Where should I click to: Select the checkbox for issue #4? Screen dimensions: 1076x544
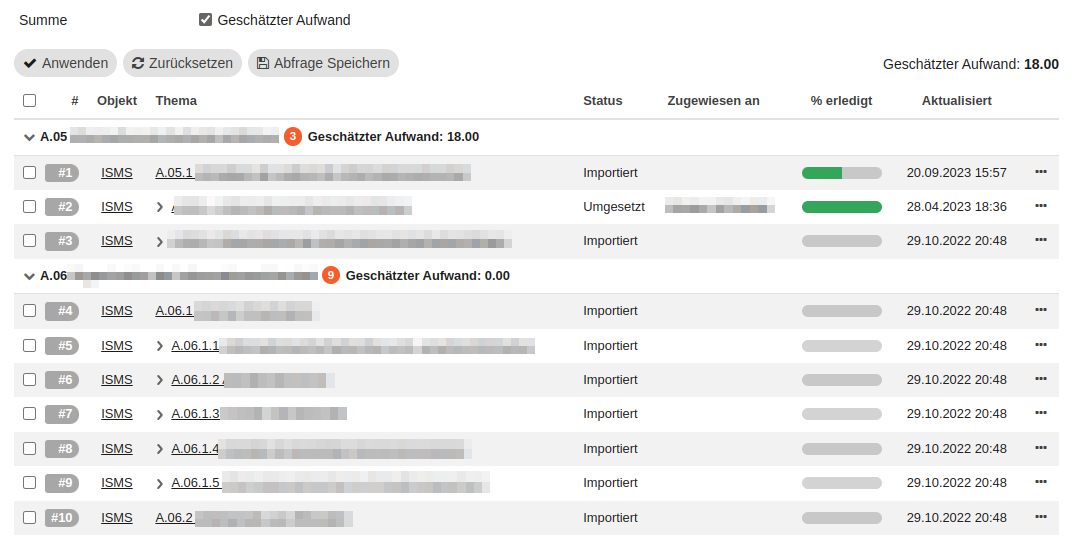[x=29, y=311]
